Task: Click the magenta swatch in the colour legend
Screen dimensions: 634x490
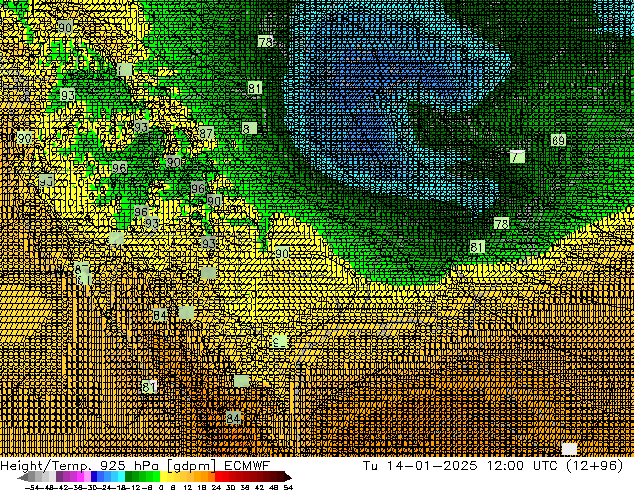Action: [x=80, y=476]
